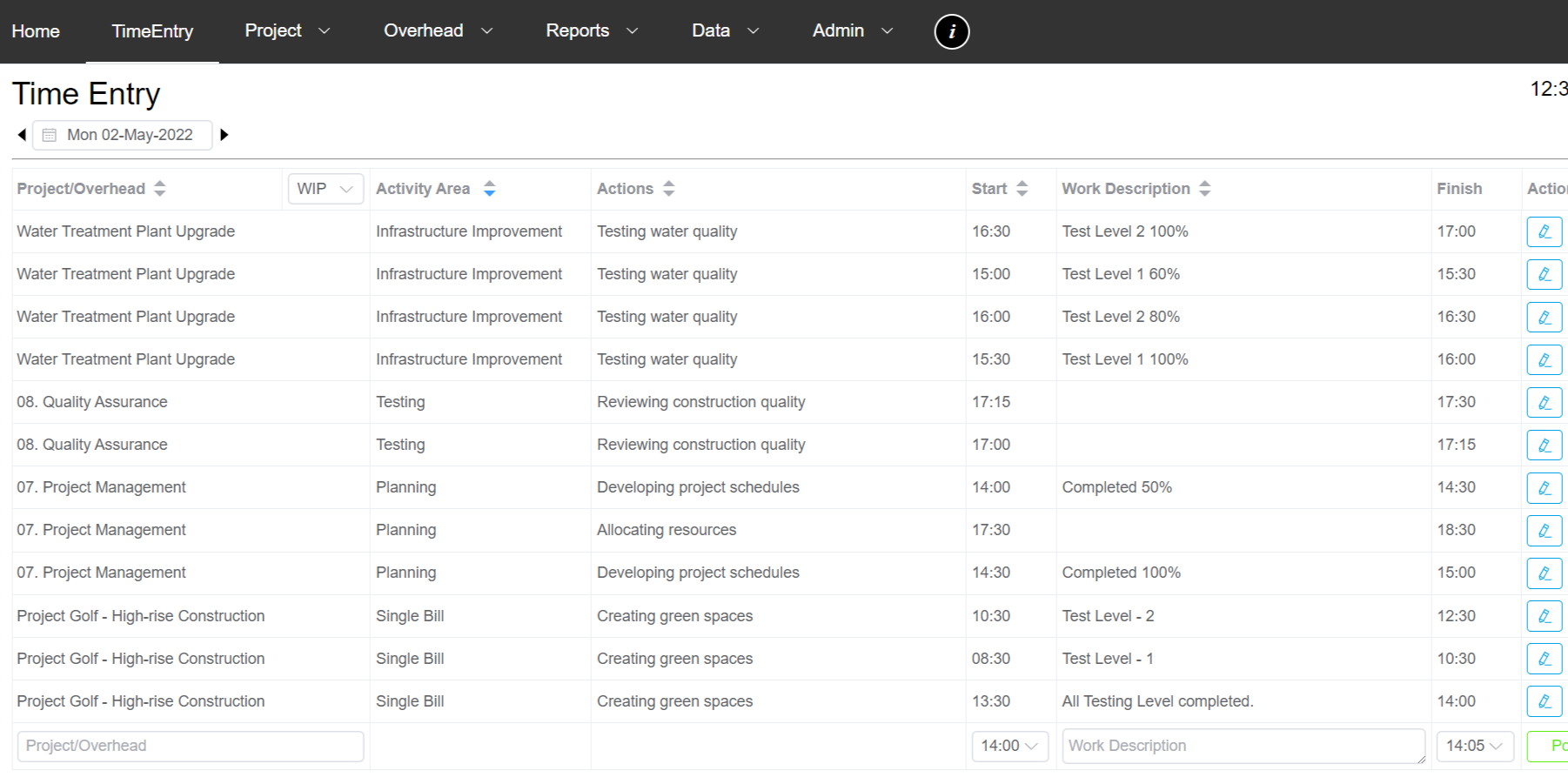
Task: Sort the Actions column
Action: click(x=668, y=189)
